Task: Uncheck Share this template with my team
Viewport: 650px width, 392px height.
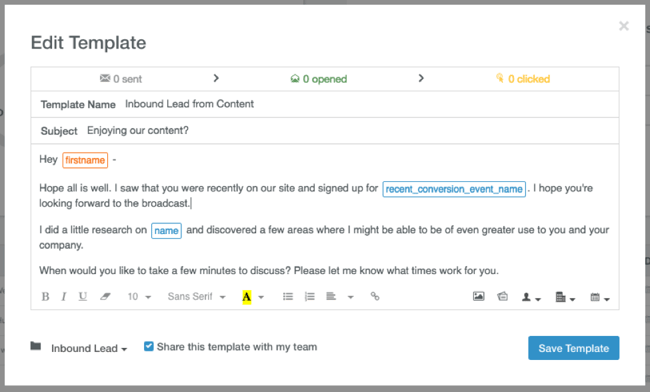Action: [148, 346]
